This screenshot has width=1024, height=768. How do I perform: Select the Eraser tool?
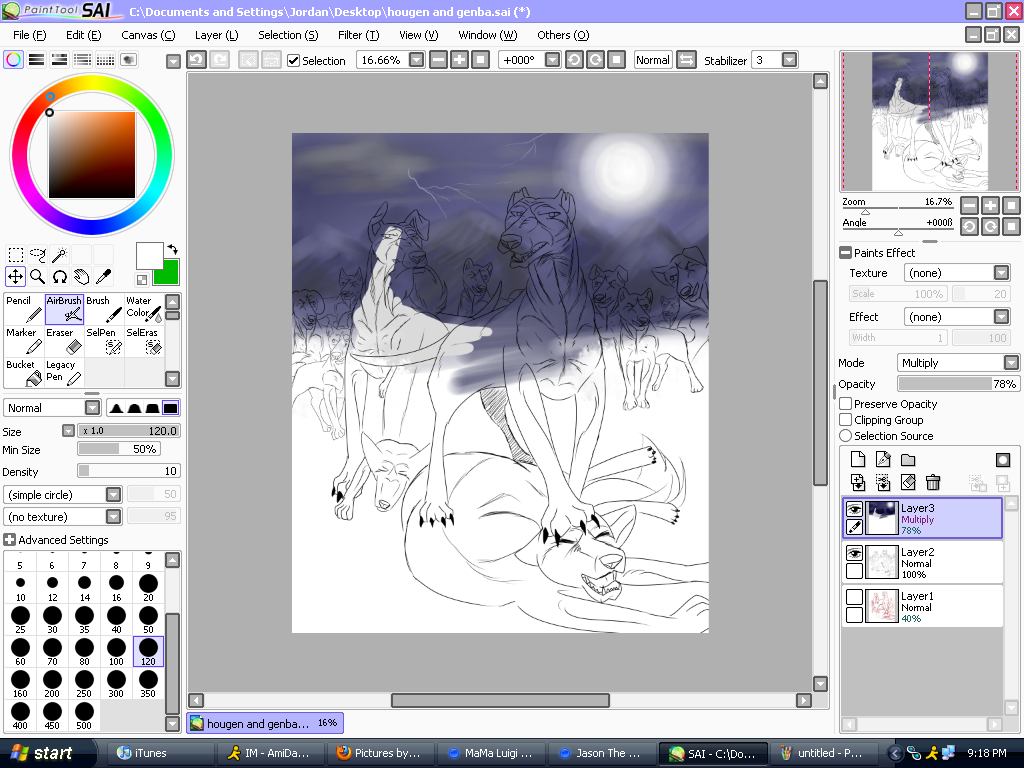[x=64, y=341]
